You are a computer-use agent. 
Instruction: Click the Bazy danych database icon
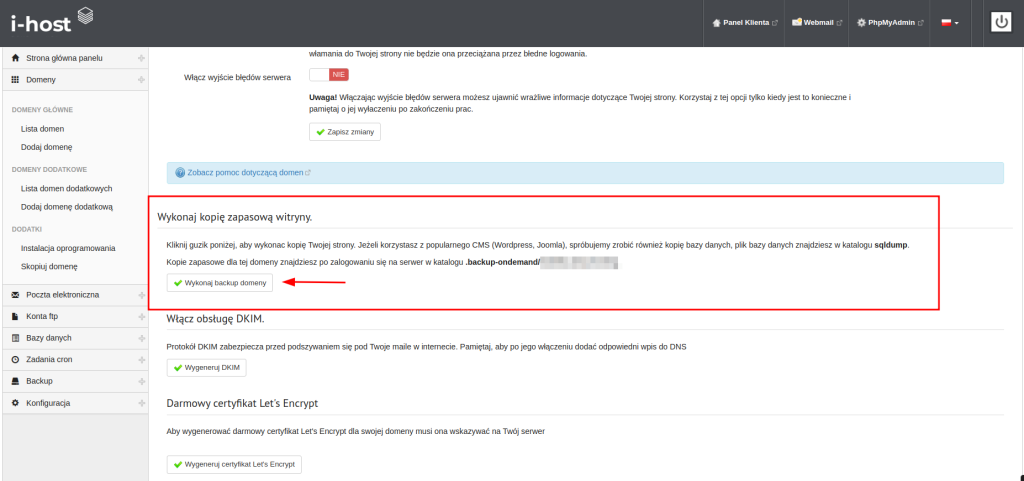(x=15, y=338)
